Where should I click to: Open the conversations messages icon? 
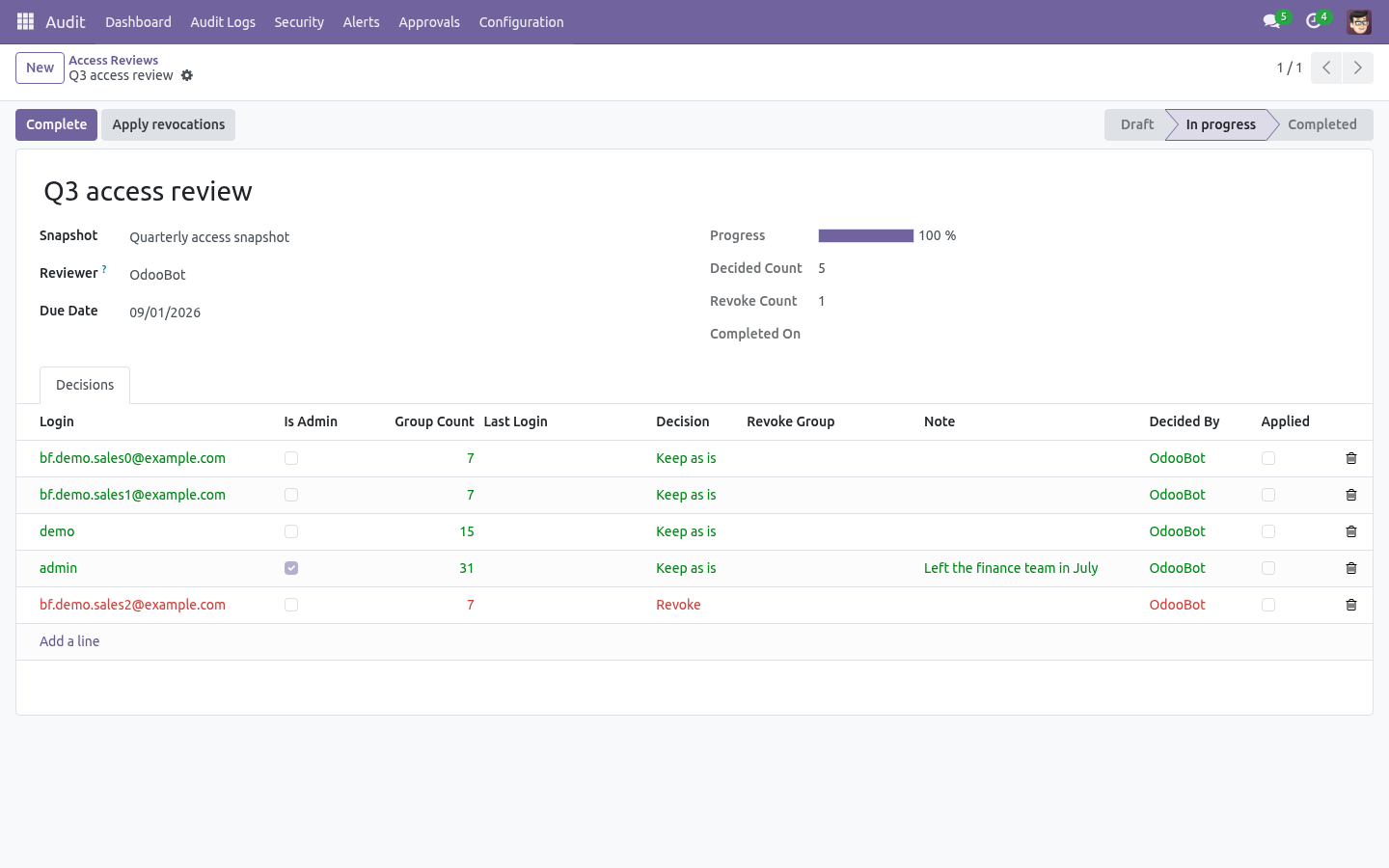[1272, 21]
